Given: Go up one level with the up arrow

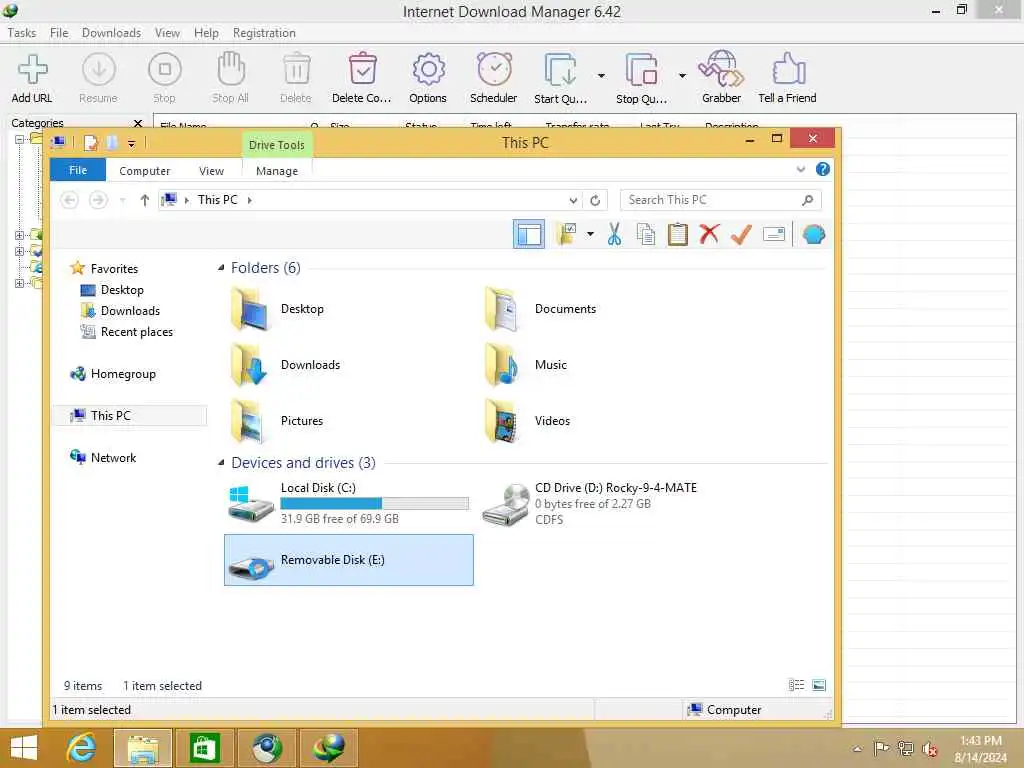Looking at the screenshot, I should (x=144, y=200).
